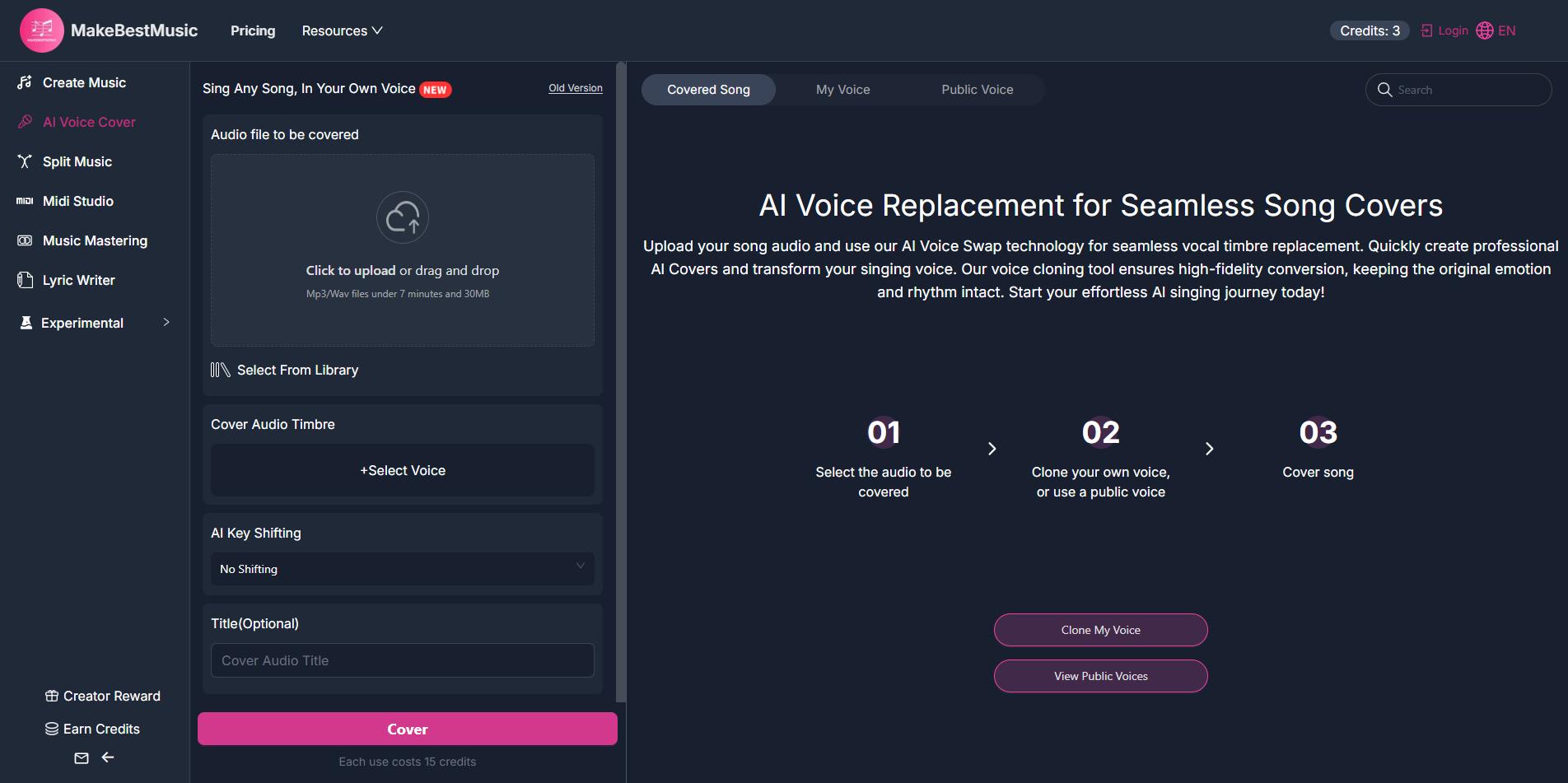Click the left panel vertical scrollbar

coord(621,379)
